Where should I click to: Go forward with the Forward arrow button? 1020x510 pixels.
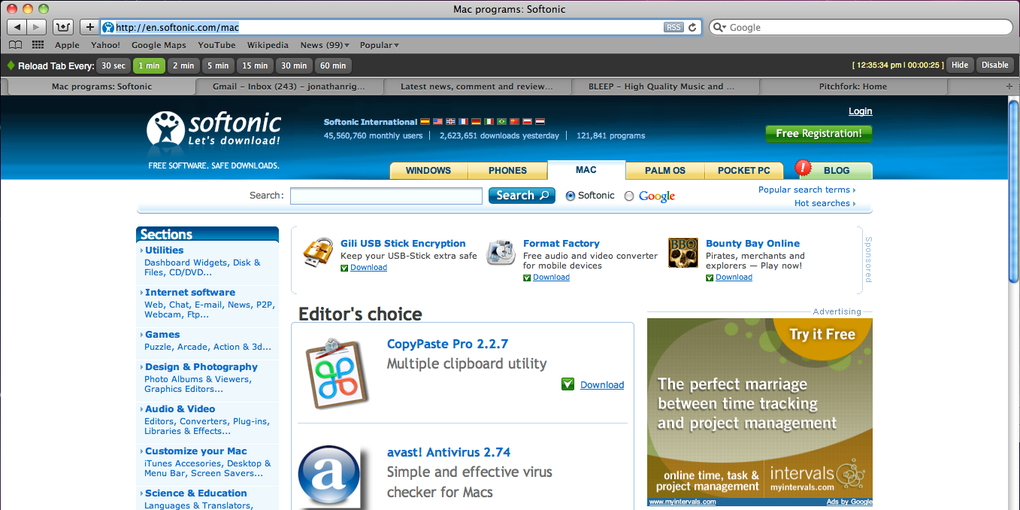pyautogui.click(x=36, y=27)
